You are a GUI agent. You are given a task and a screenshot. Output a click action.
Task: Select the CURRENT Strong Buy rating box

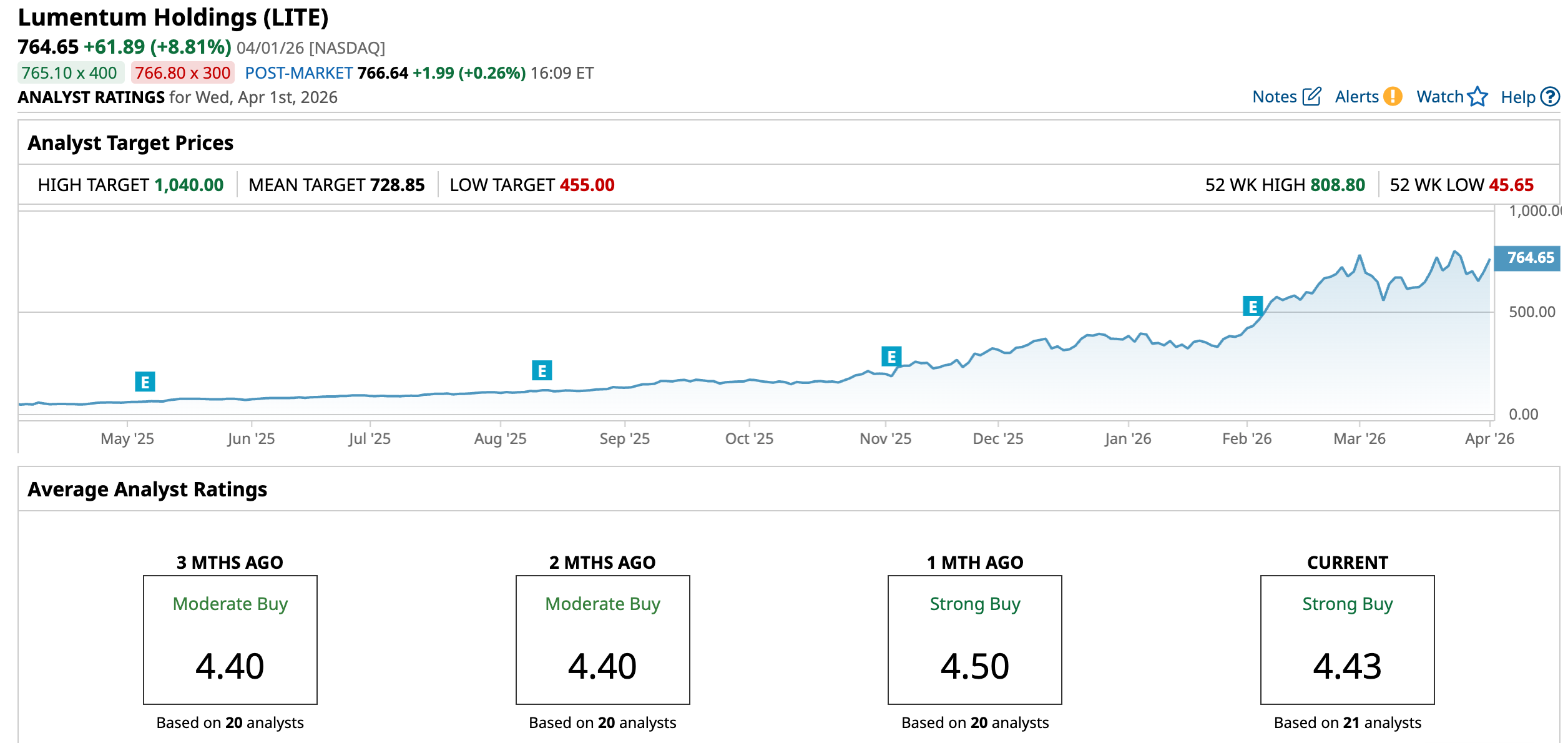click(x=1347, y=640)
